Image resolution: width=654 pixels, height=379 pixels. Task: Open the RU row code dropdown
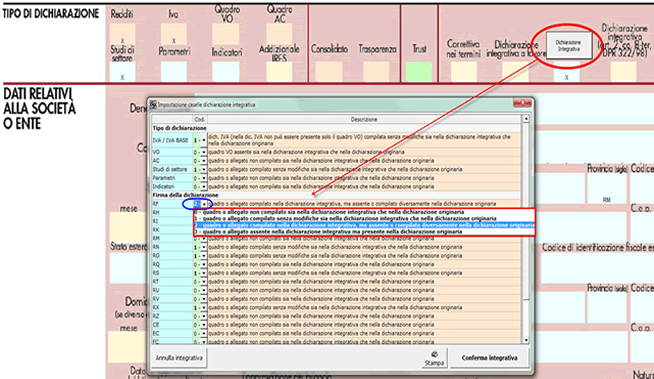pyautogui.click(x=204, y=290)
